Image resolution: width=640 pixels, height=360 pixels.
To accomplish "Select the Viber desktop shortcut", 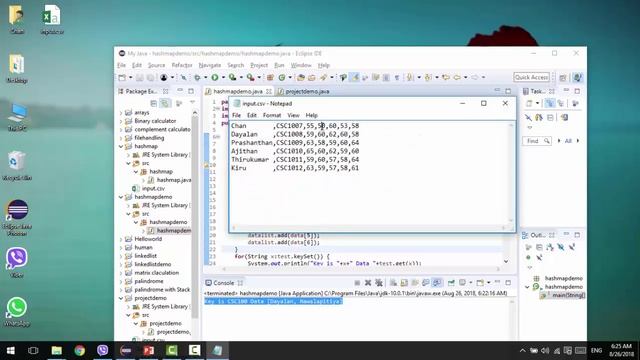I will [17, 262].
